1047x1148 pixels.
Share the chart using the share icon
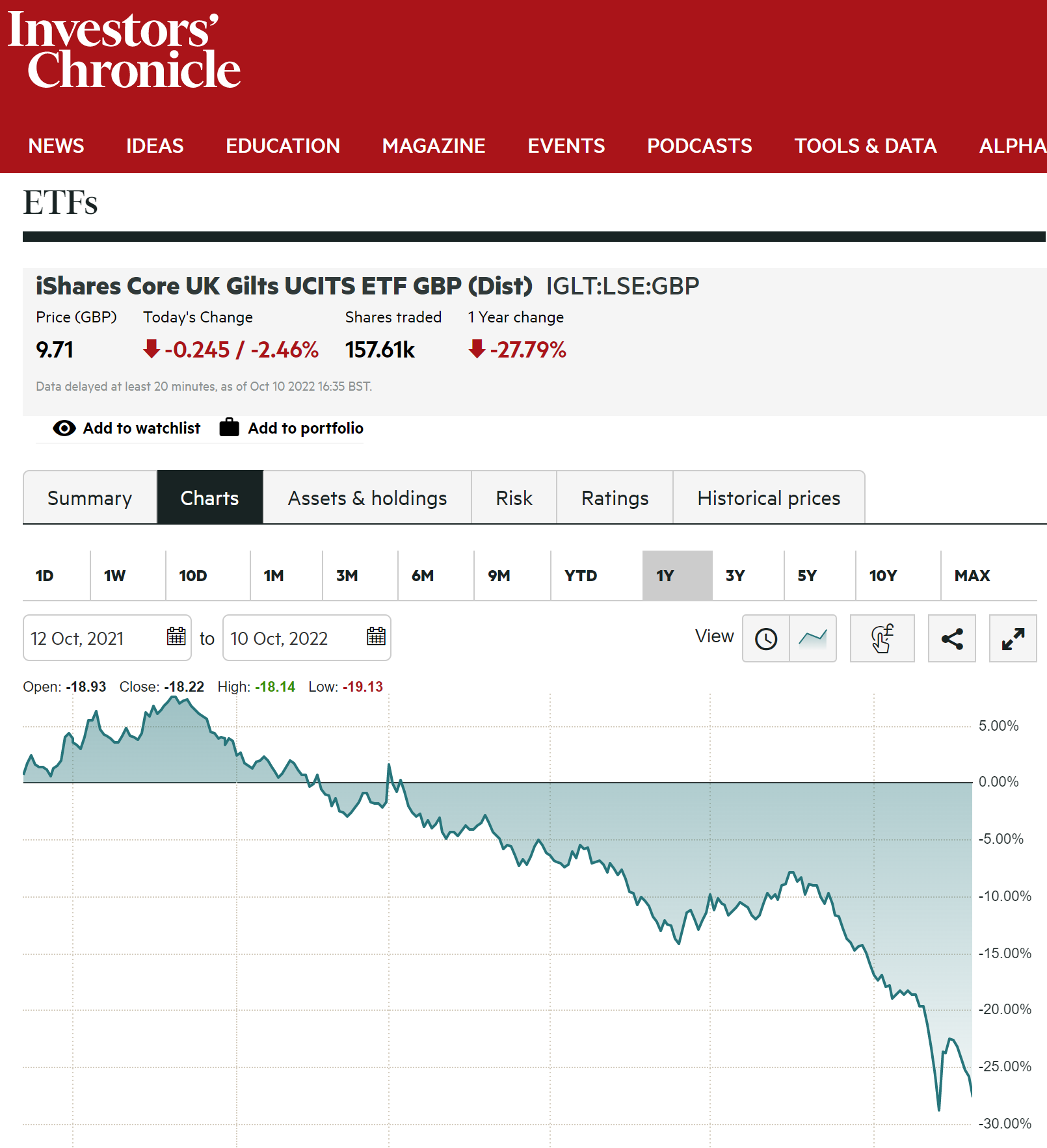click(x=952, y=638)
